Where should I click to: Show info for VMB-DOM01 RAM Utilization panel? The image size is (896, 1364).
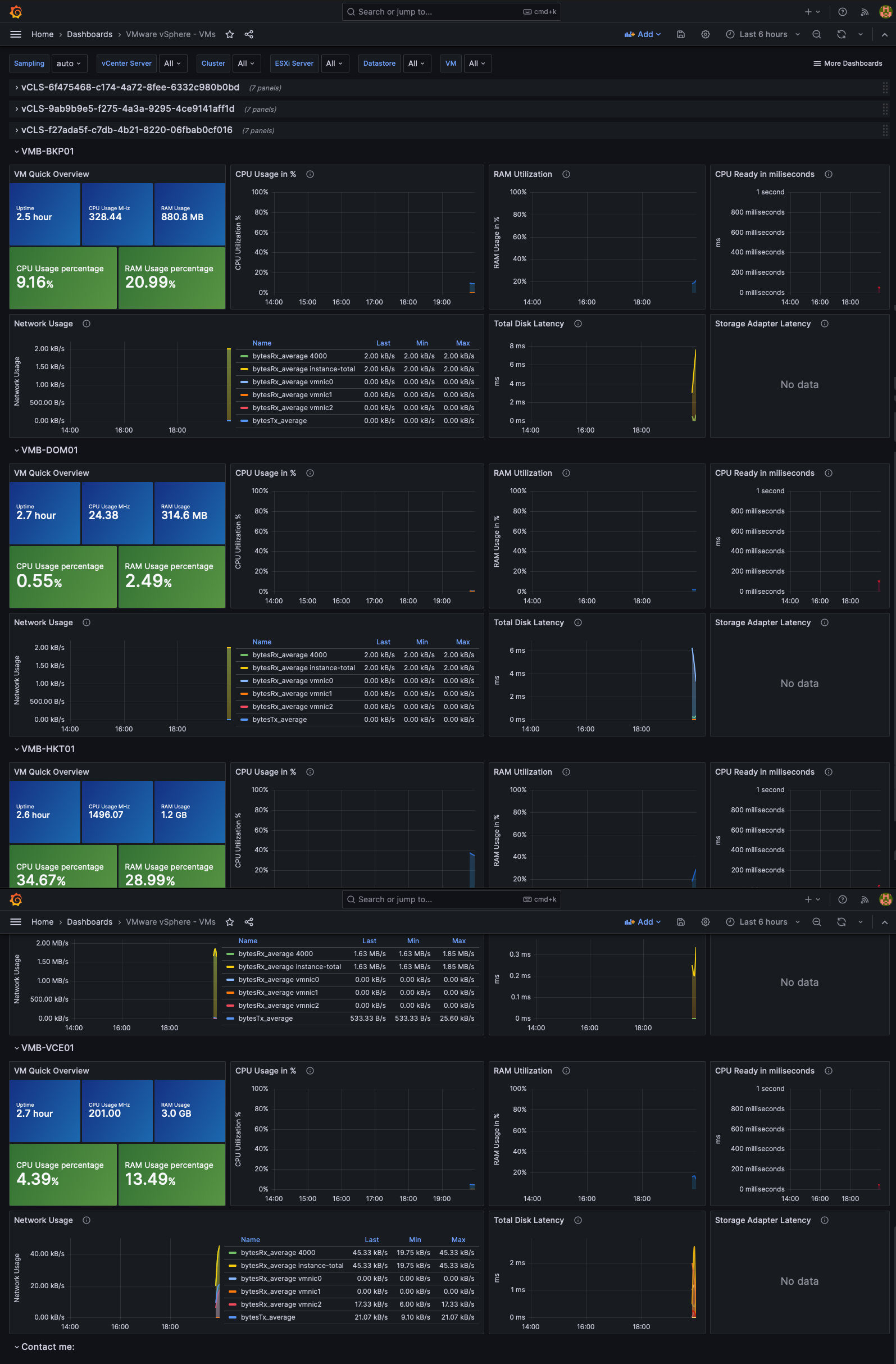pos(566,473)
